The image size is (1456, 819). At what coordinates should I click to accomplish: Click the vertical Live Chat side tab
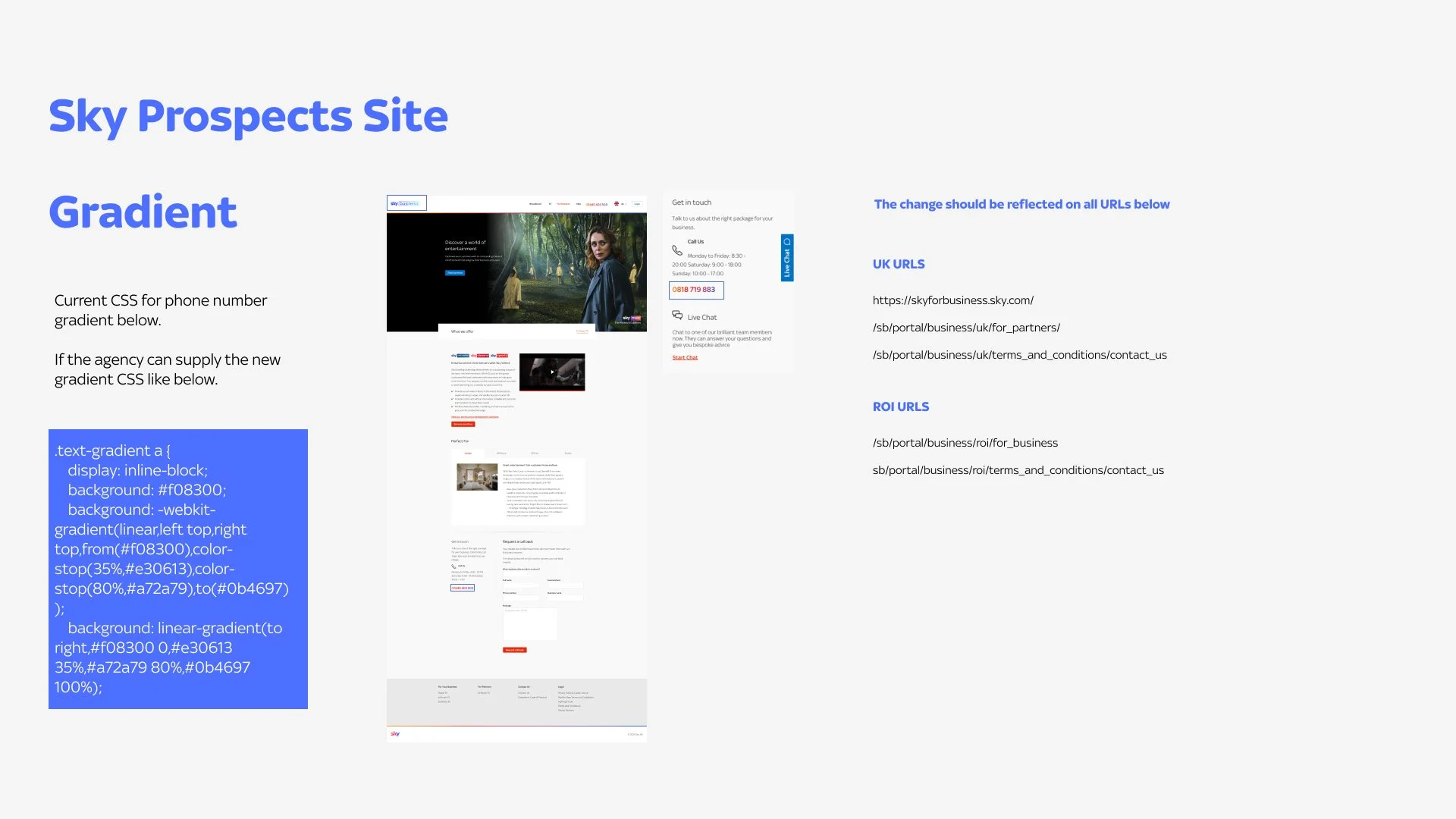click(787, 262)
